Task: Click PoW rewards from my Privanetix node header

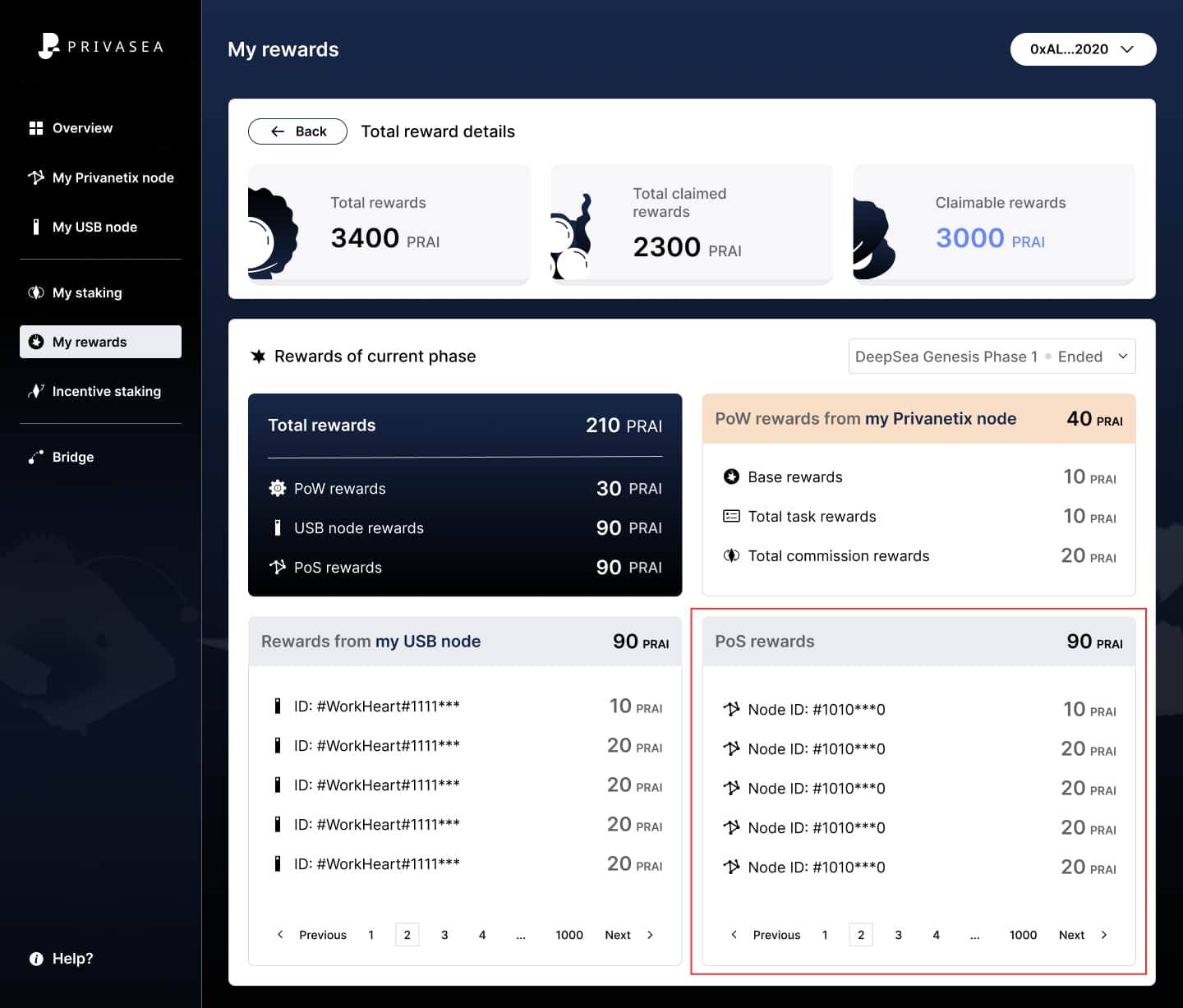Action: click(x=918, y=419)
